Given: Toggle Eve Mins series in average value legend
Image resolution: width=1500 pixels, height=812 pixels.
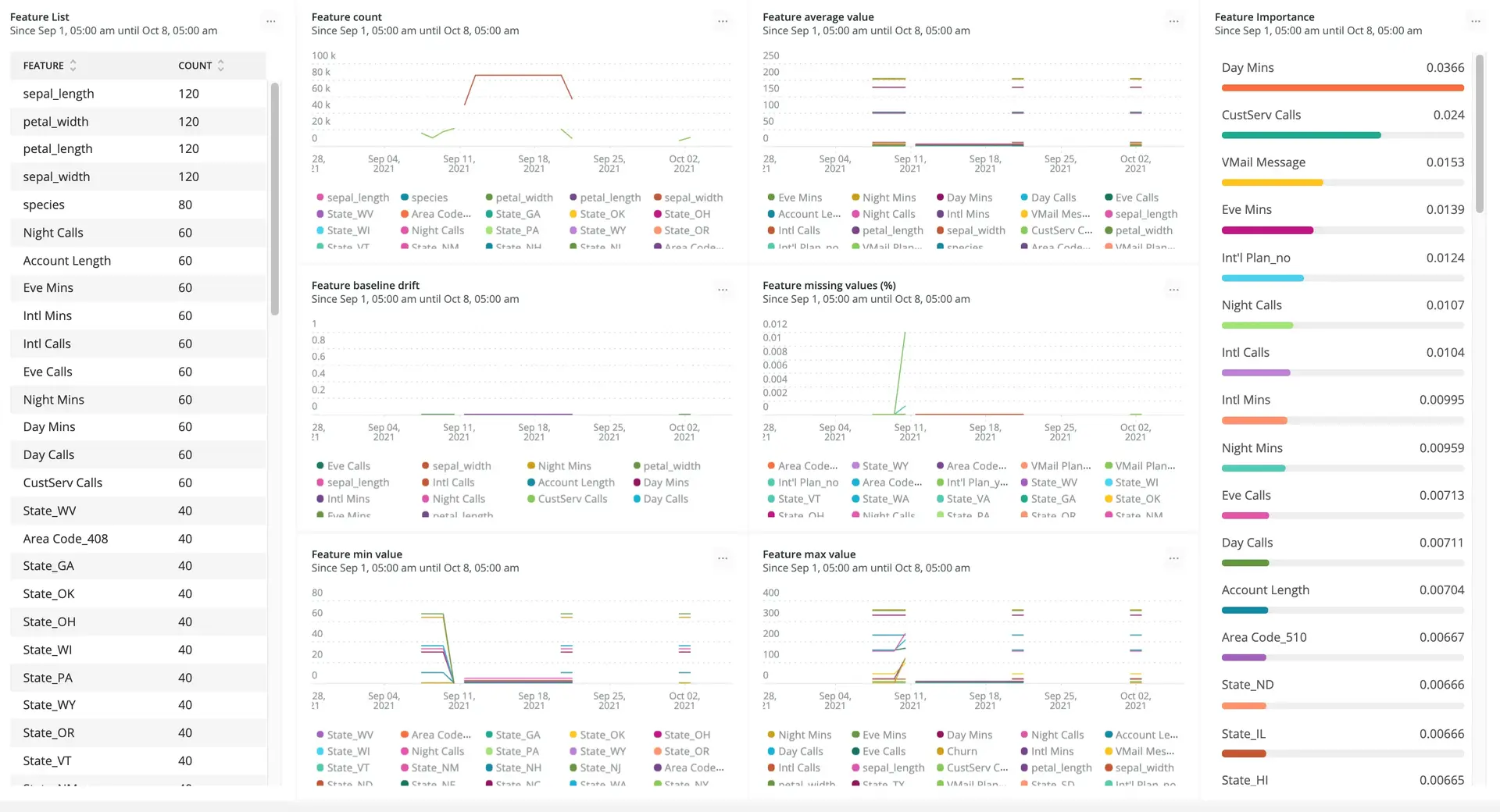Looking at the screenshot, I should pyautogui.click(x=799, y=198).
